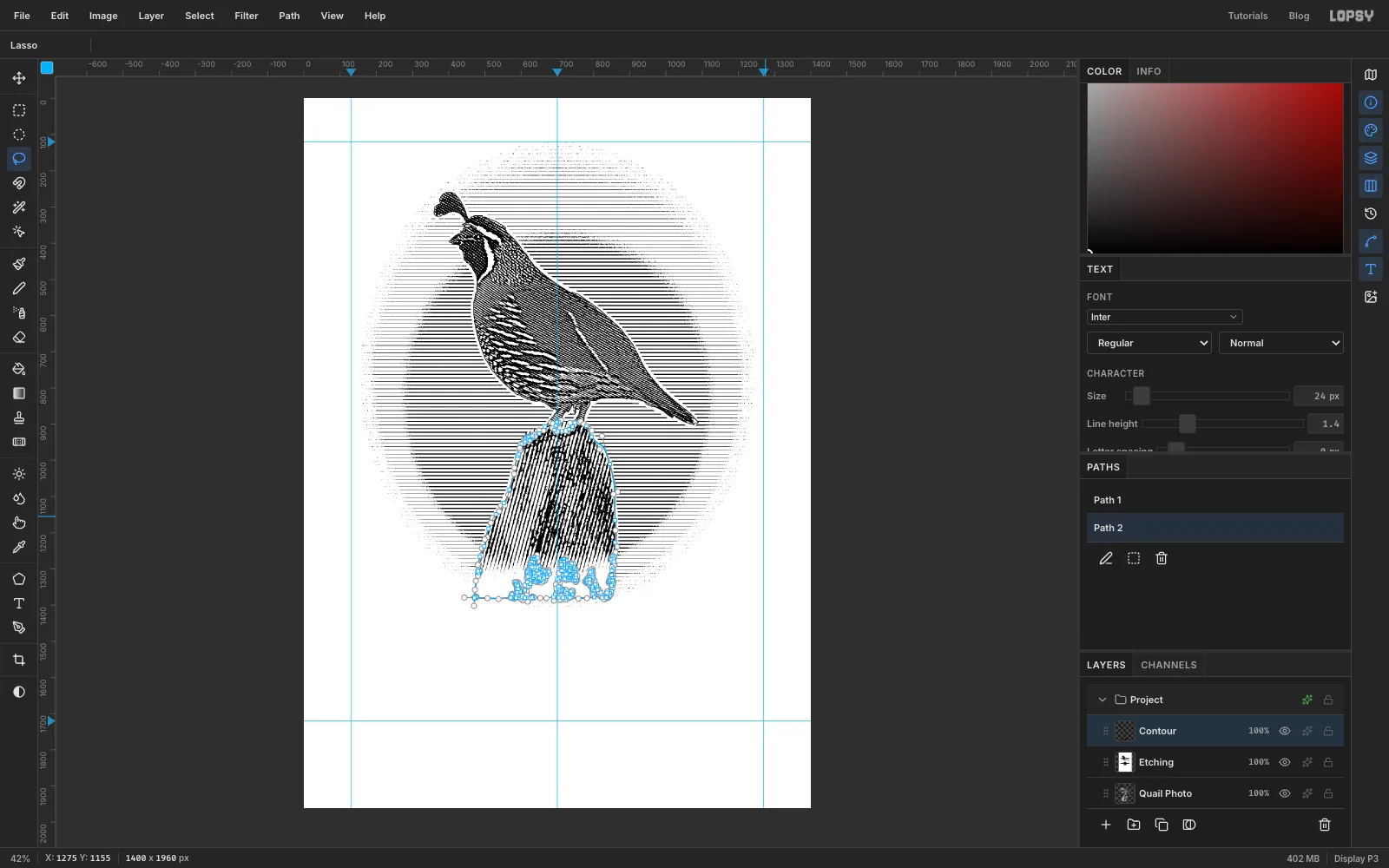Screen dimensions: 1389x868
Task: Open the Normal font style dropdown
Action: [1281, 343]
